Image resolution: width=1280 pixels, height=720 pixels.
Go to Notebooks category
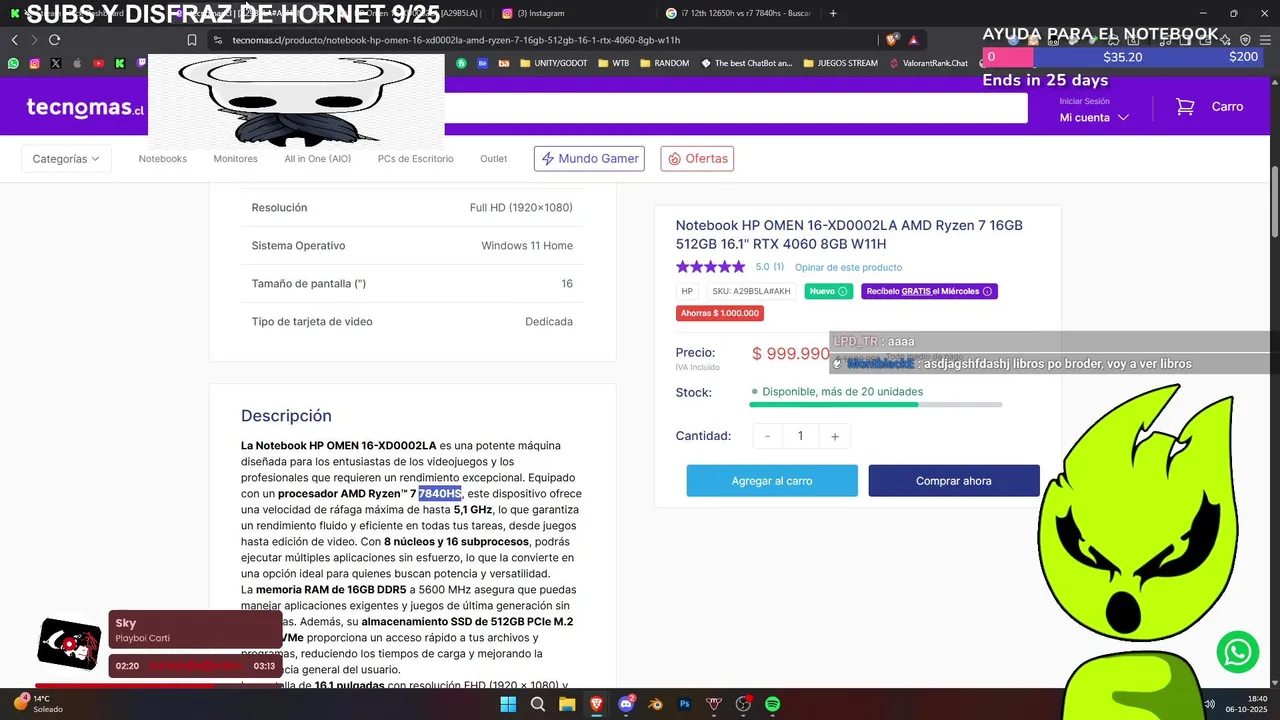click(162, 158)
